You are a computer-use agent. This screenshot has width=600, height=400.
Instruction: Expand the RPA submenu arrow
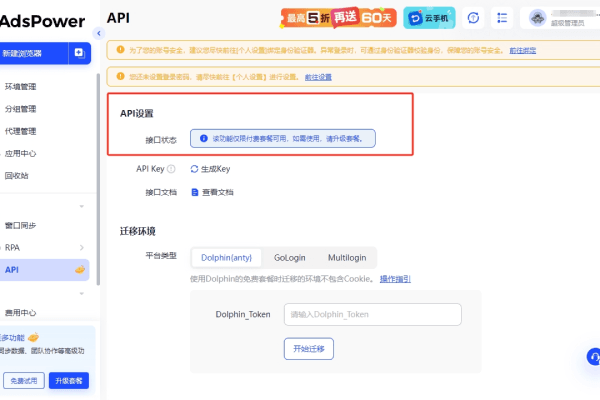click(82, 248)
